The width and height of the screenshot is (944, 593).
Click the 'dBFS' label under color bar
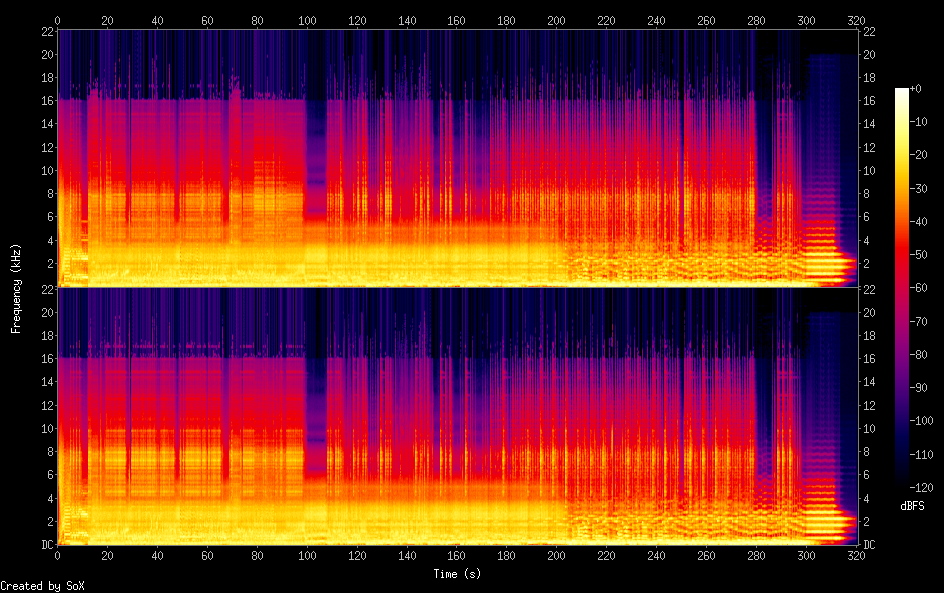(912, 507)
